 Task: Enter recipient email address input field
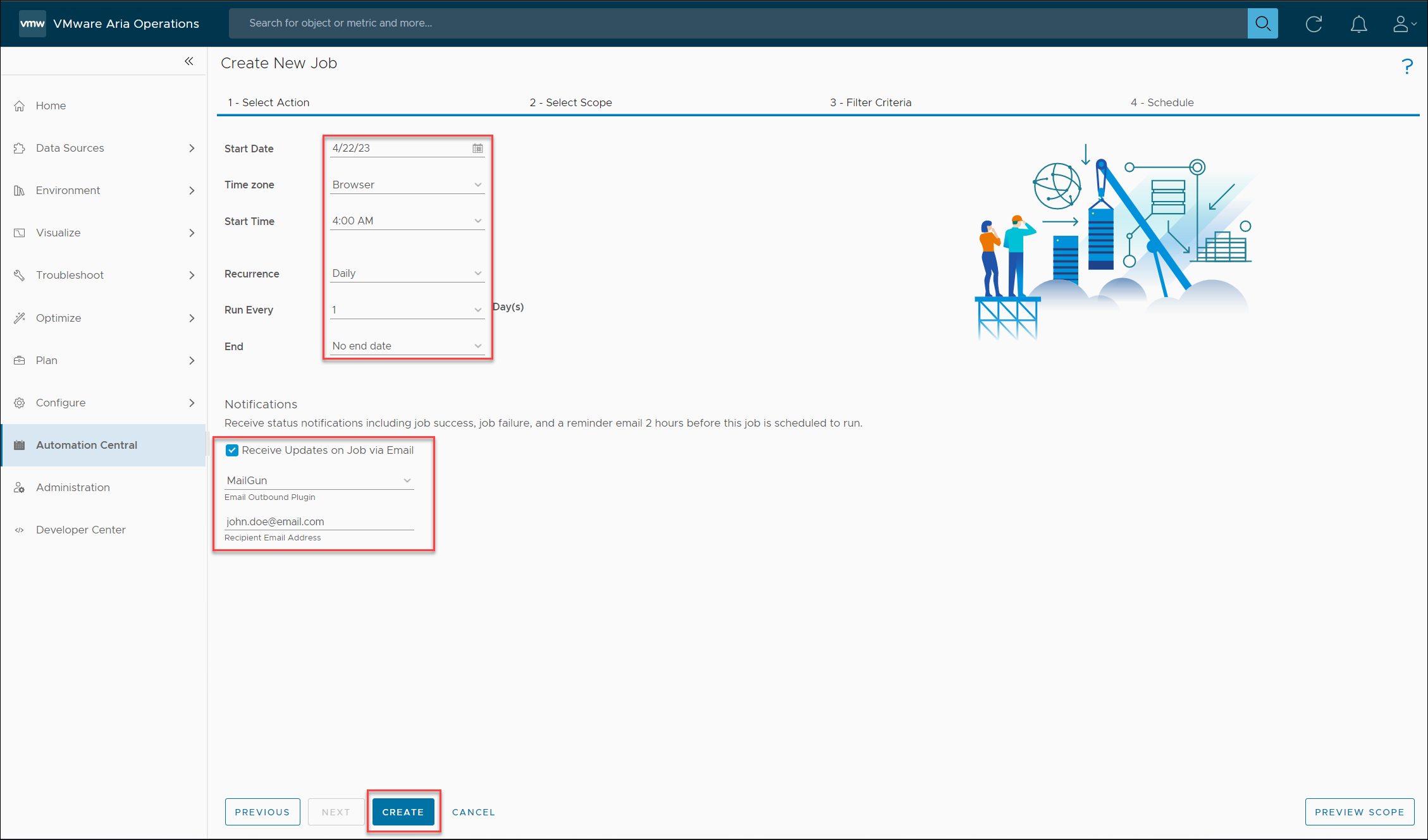coord(319,521)
